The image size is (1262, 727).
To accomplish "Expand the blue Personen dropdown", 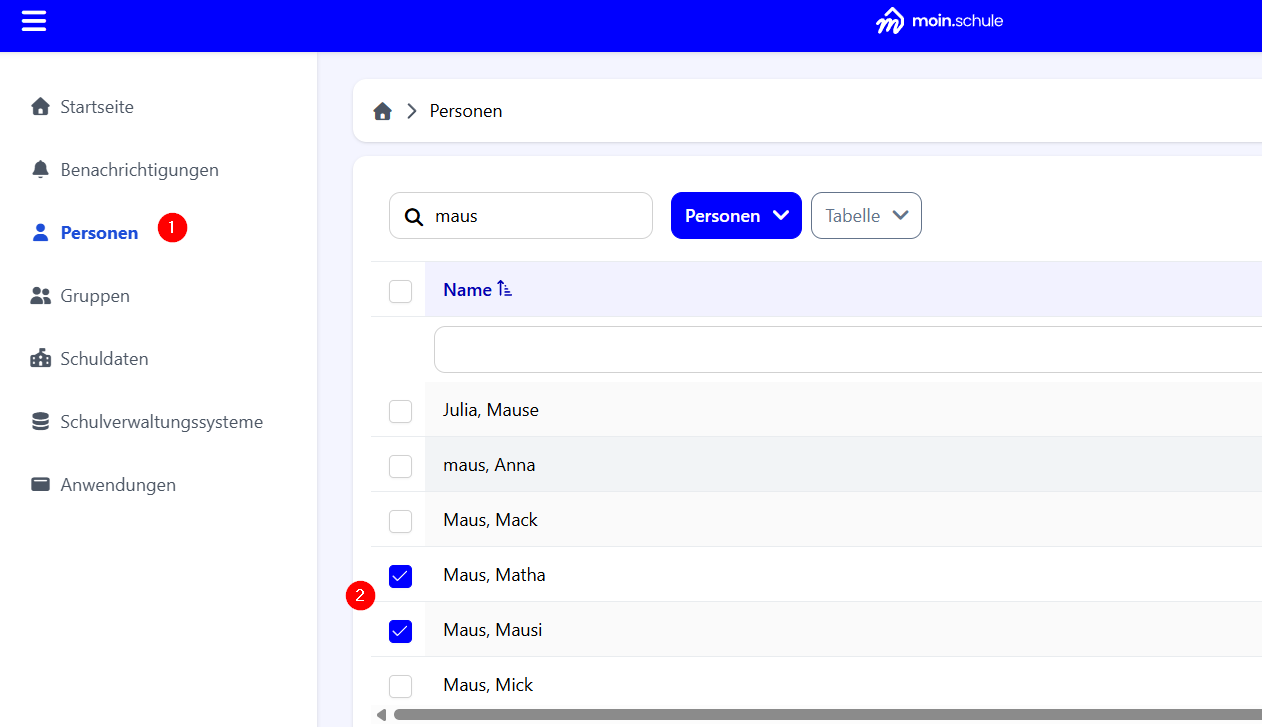I will (x=736, y=216).
